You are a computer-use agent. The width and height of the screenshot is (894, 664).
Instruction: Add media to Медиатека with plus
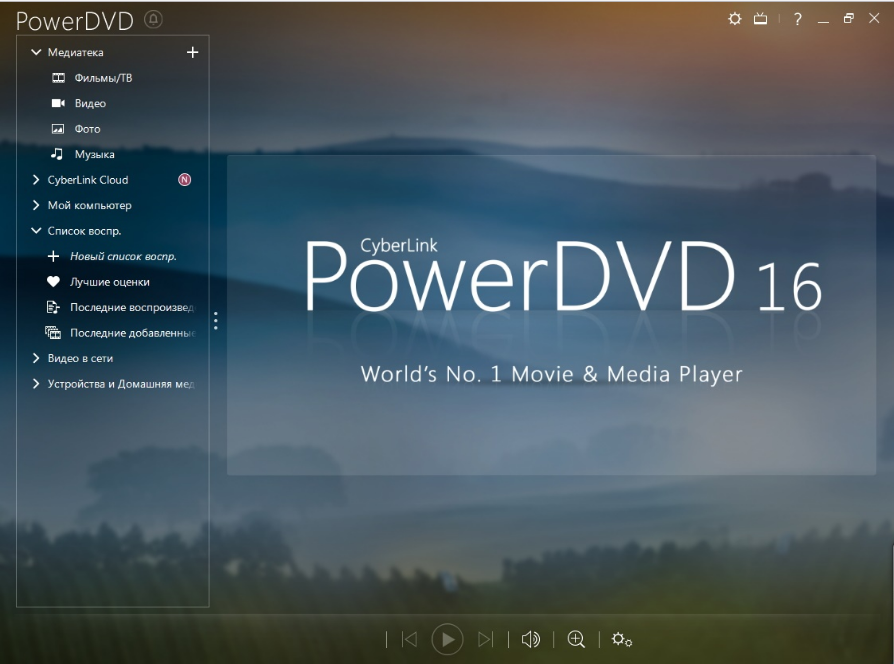(193, 52)
